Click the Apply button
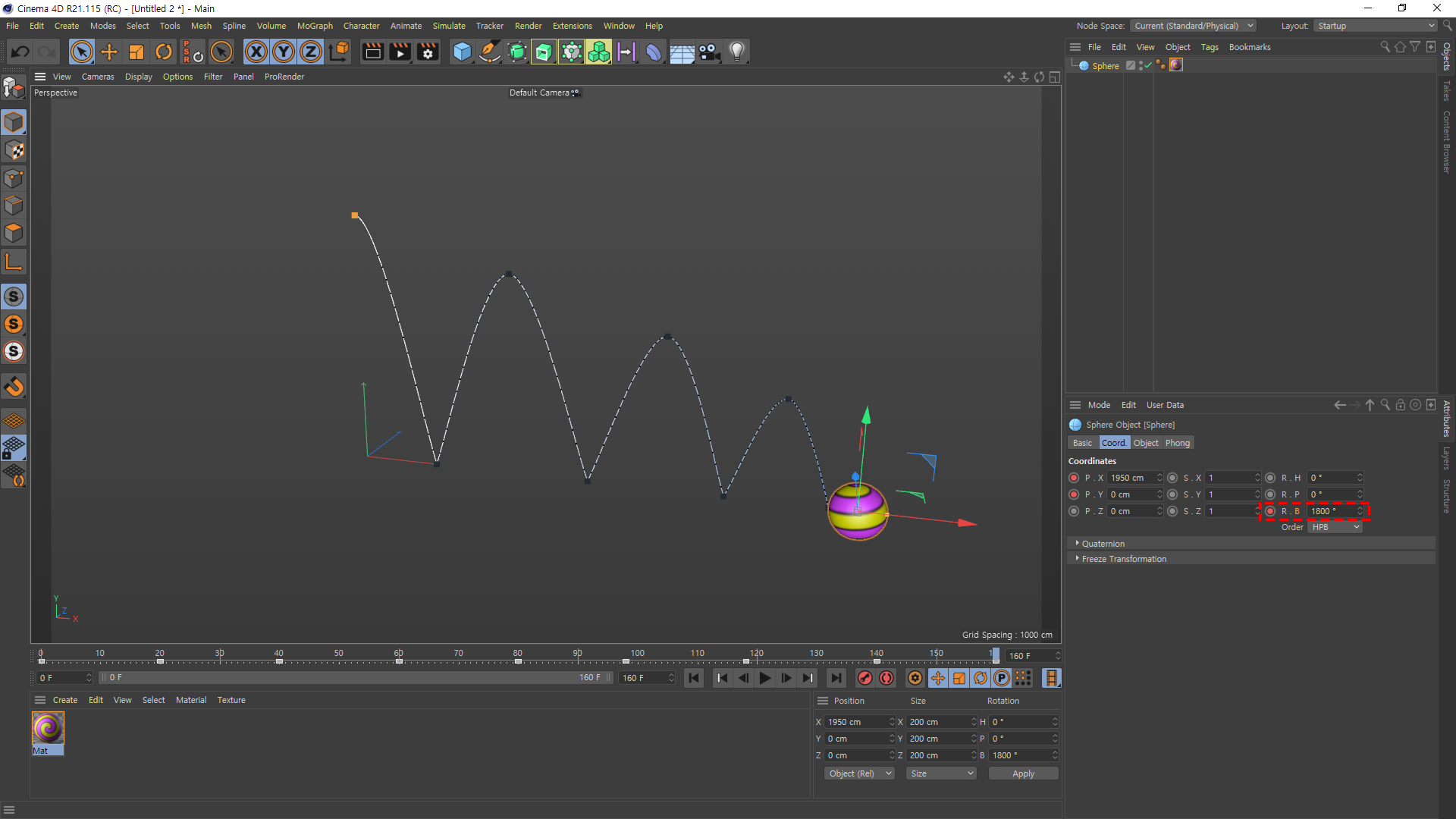Viewport: 1456px width, 819px height. coord(1023,773)
